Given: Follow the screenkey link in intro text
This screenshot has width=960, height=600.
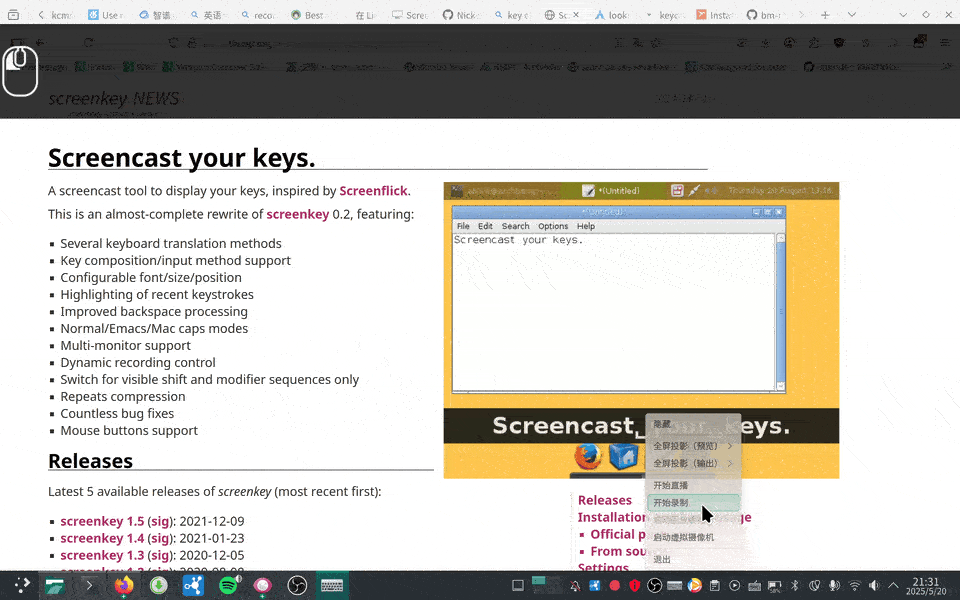Looking at the screenshot, I should point(298,214).
